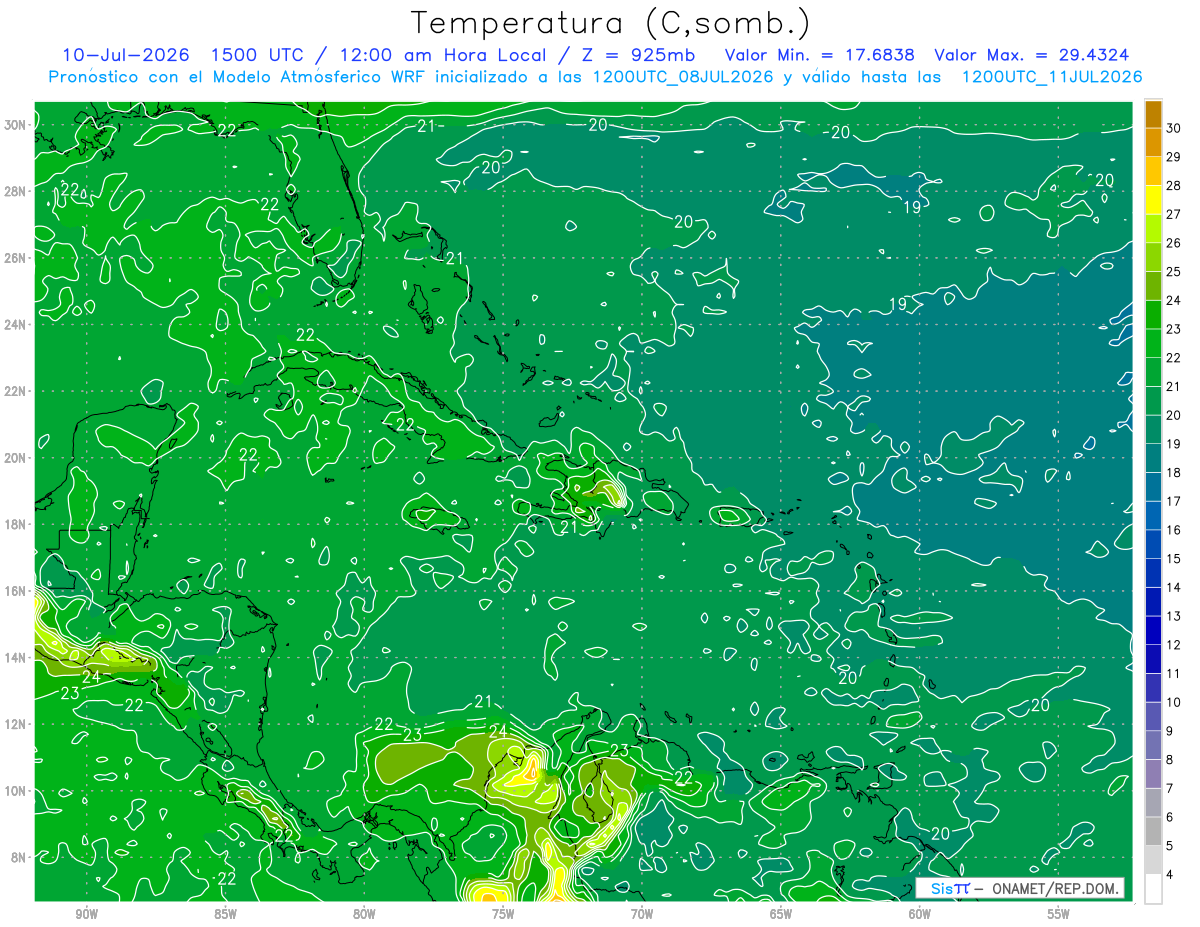1200x927 pixels.
Task: Click the 18N latitude label
Action: click(x=17, y=524)
